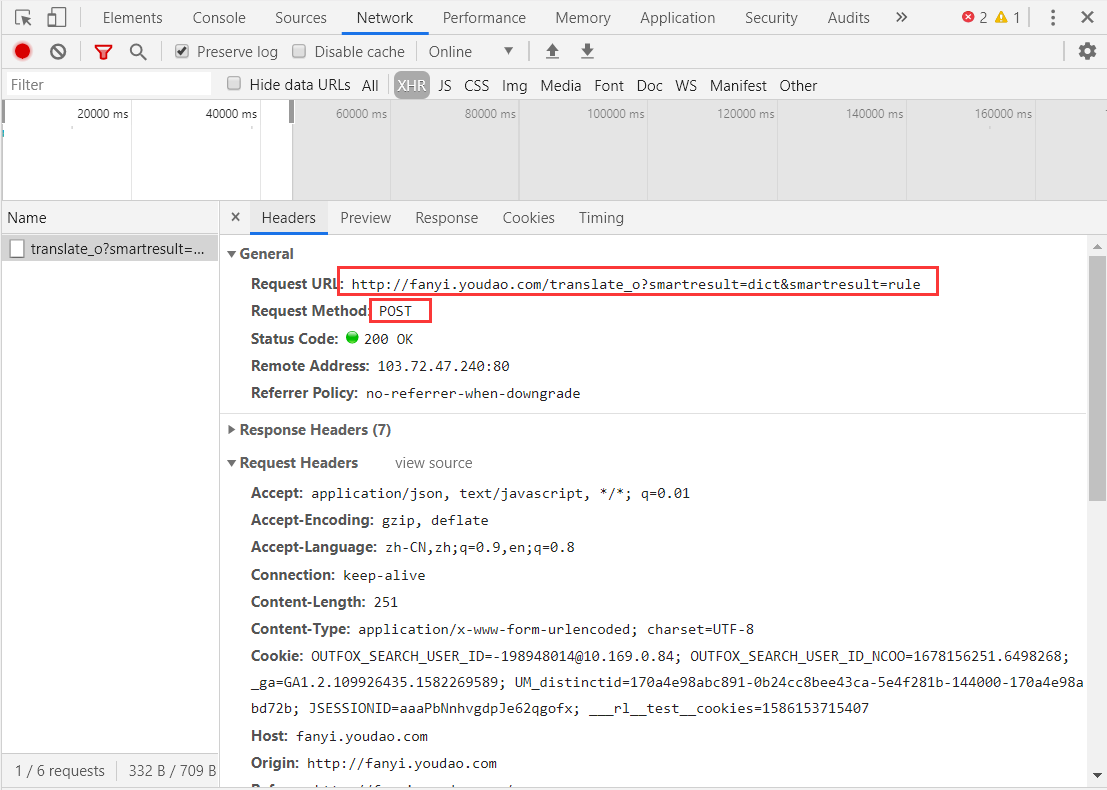Close the DevTools panel
Viewport: 1107px width, 790px height.
tap(1087, 18)
